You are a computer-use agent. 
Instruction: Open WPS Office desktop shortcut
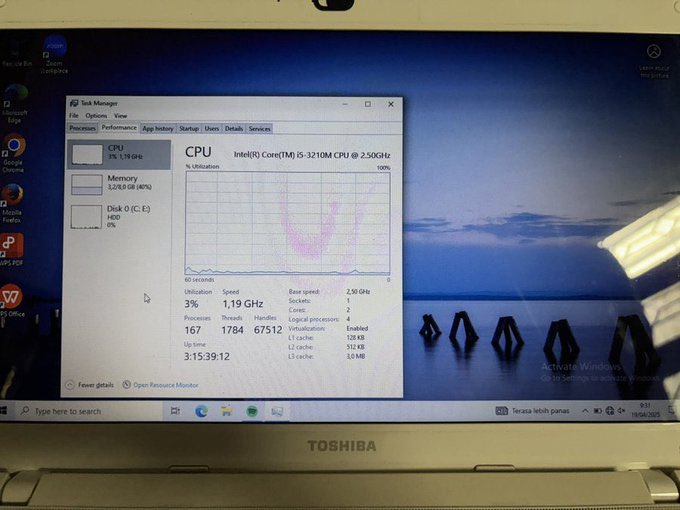pos(12,300)
